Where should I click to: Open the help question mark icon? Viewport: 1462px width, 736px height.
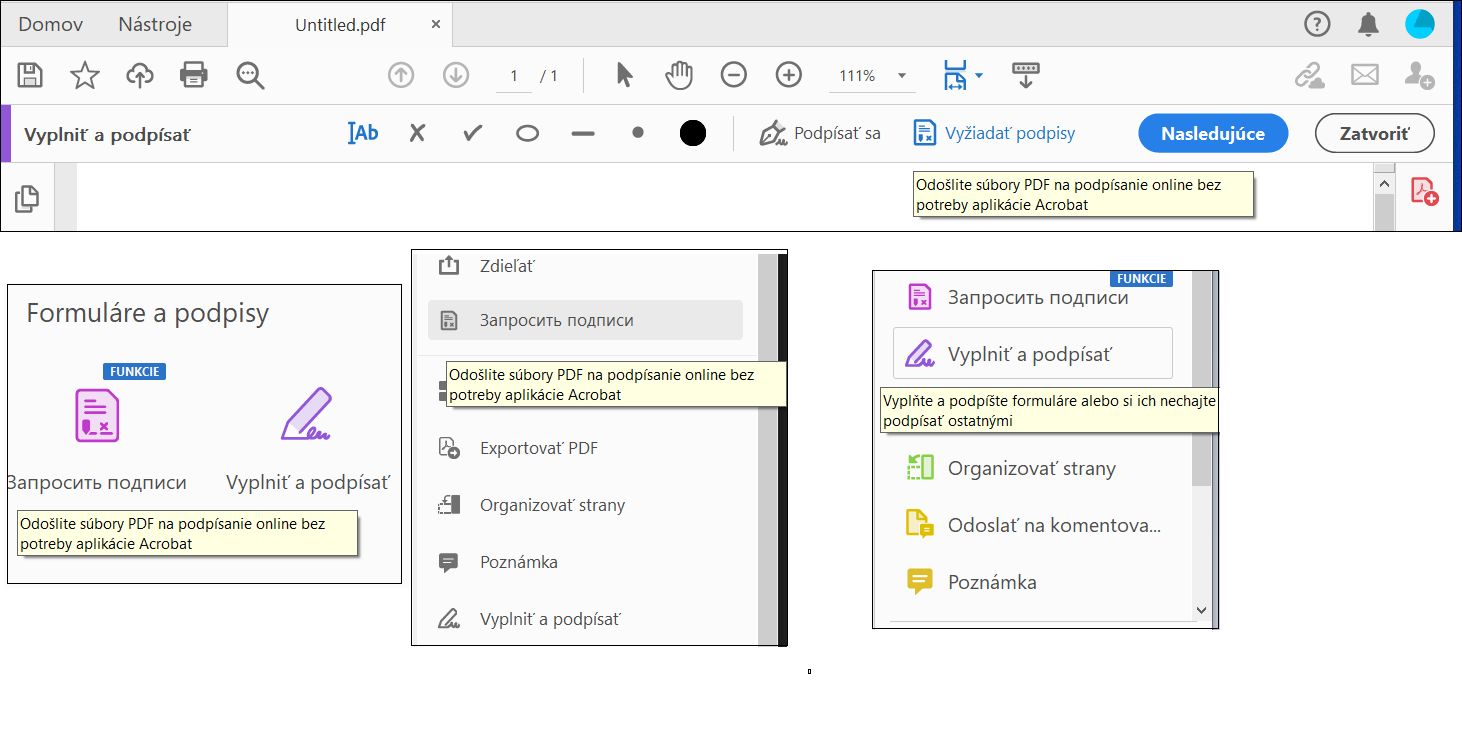(x=1318, y=24)
